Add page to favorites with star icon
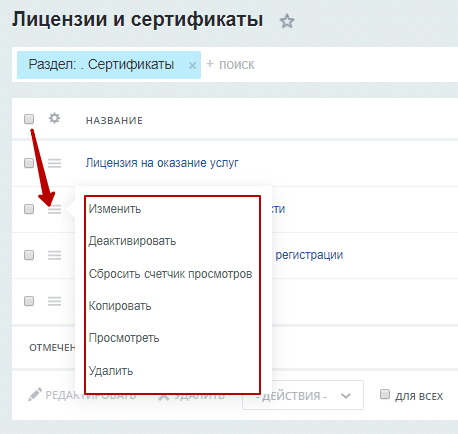 287,21
